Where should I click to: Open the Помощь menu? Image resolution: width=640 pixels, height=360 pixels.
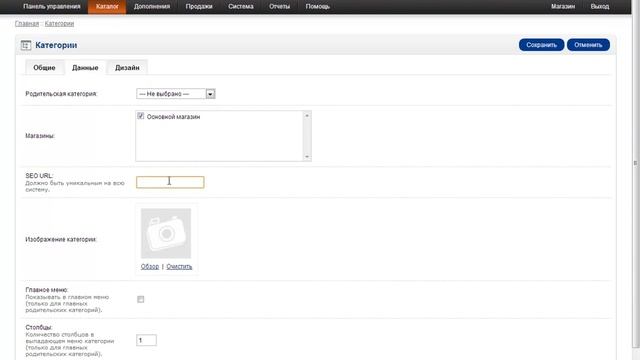318,7
